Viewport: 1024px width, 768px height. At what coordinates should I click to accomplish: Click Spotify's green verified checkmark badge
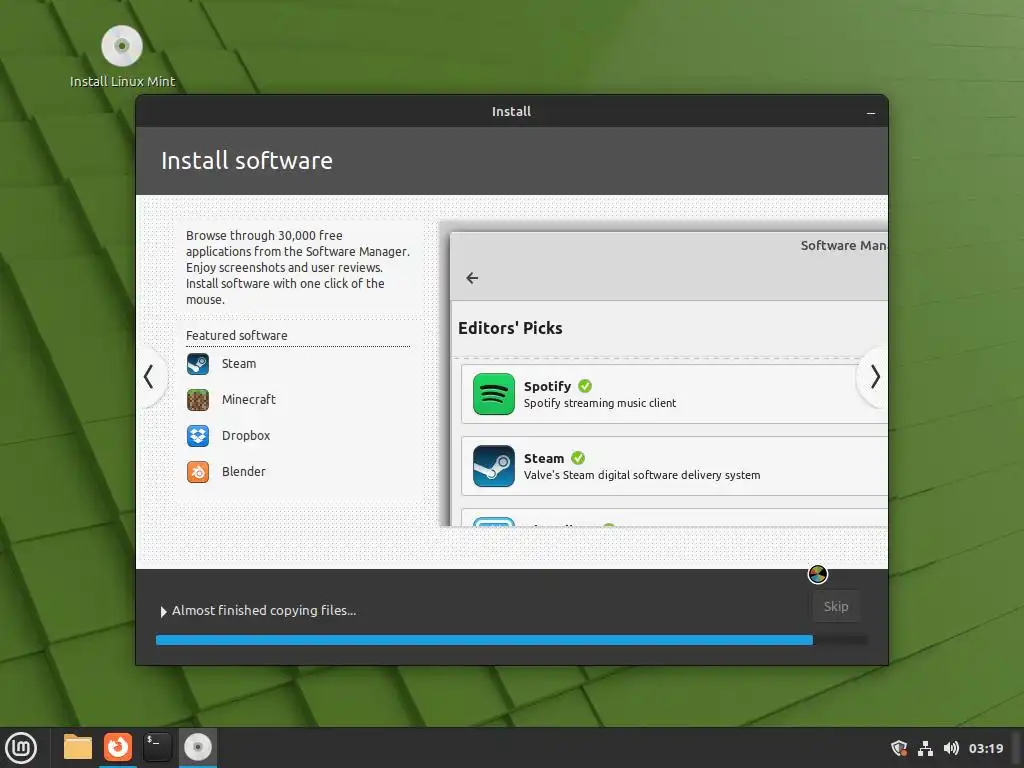point(585,386)
